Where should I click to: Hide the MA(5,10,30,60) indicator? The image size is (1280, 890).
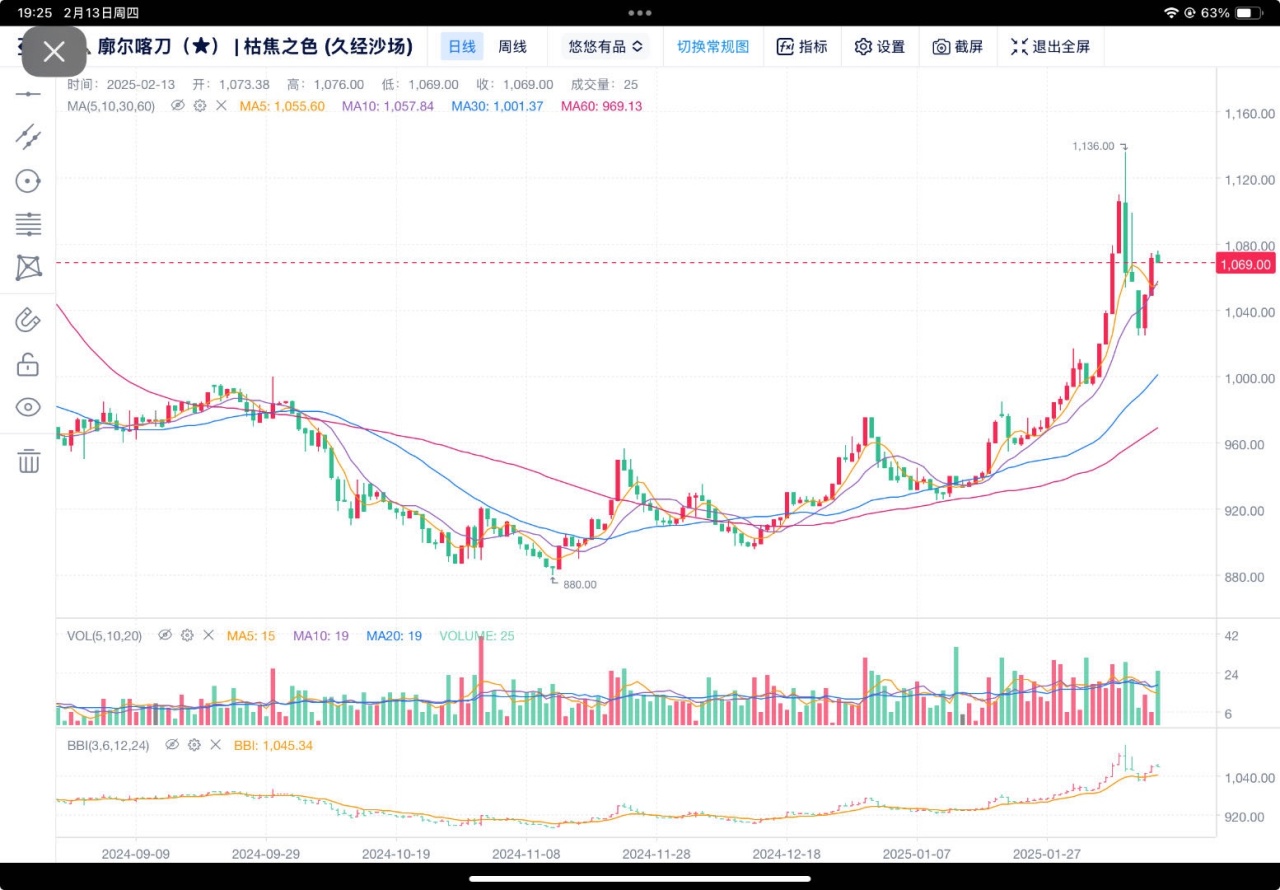(x=178, y=105)
